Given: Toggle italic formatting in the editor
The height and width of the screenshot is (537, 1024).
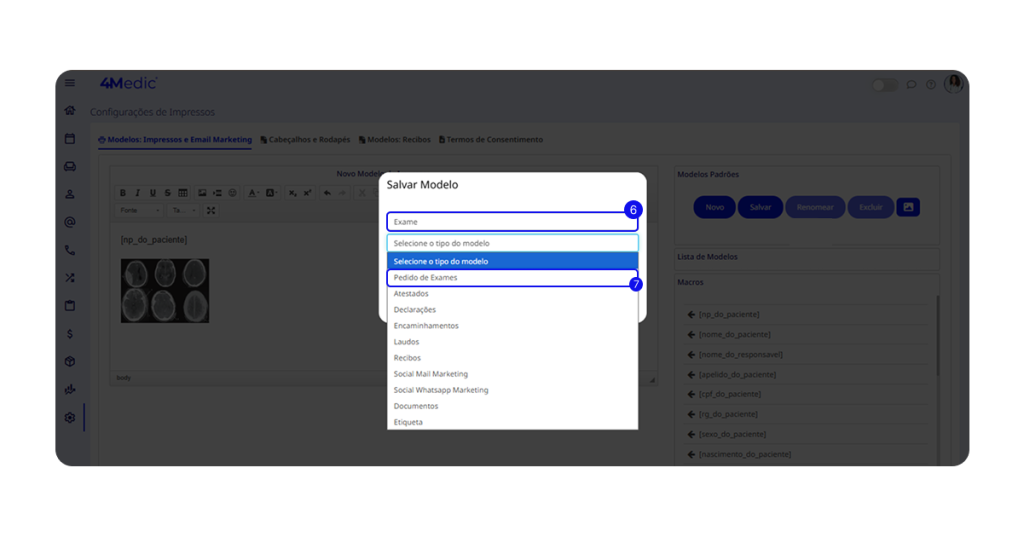Looking at the screenshot, I should click(138, 193).
